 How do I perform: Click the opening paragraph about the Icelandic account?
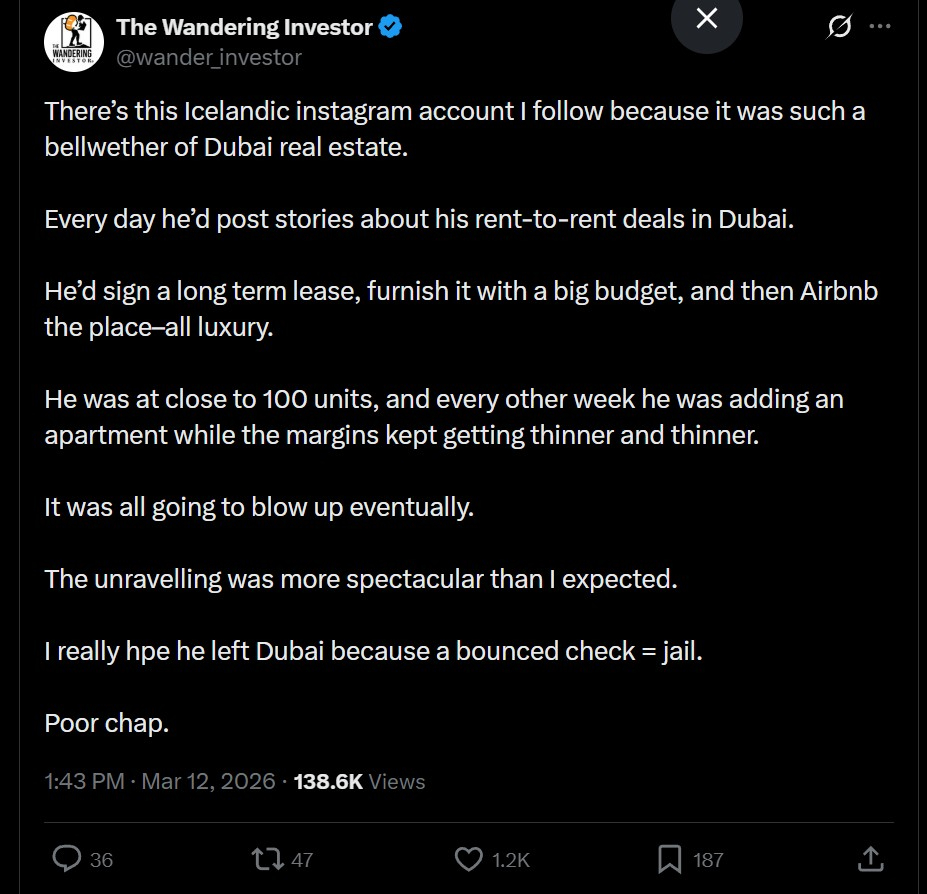(454, 129)
